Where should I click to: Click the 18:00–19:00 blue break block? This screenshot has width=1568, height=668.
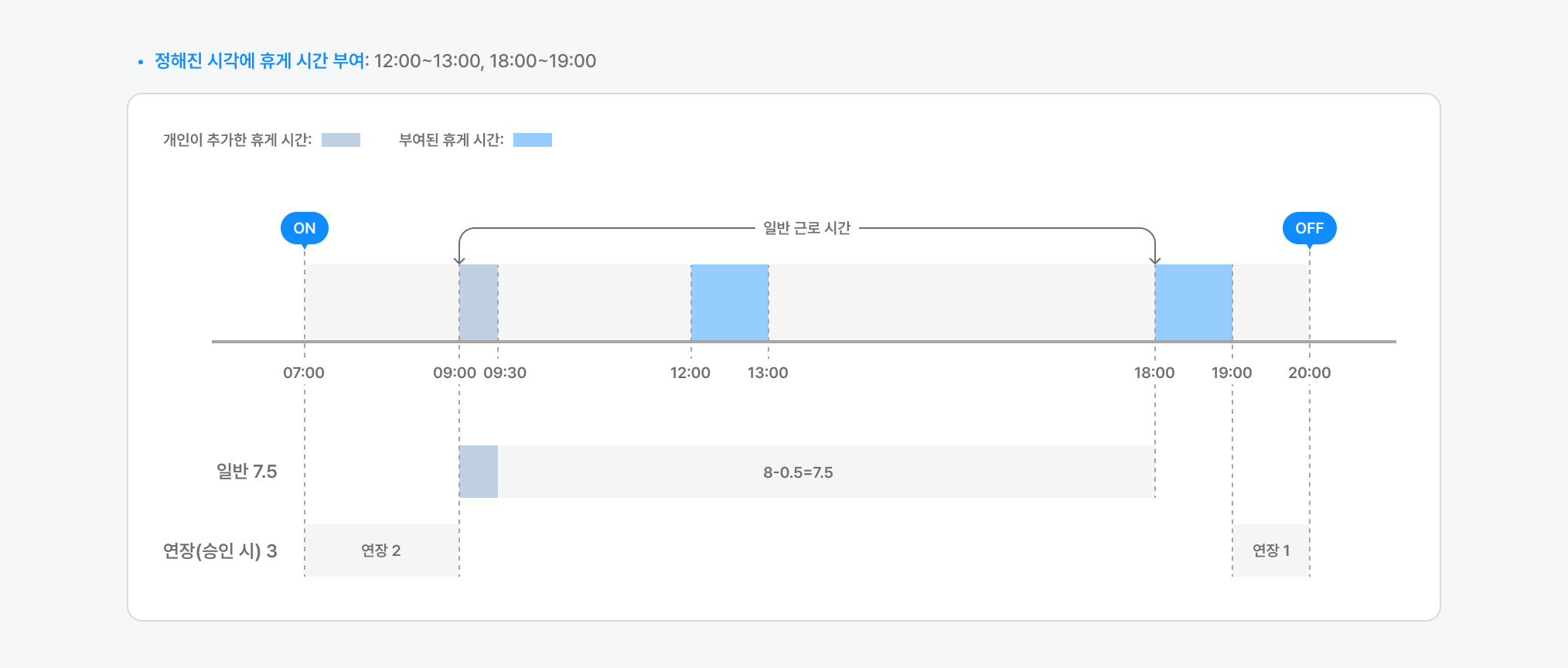click(1194, 302)
